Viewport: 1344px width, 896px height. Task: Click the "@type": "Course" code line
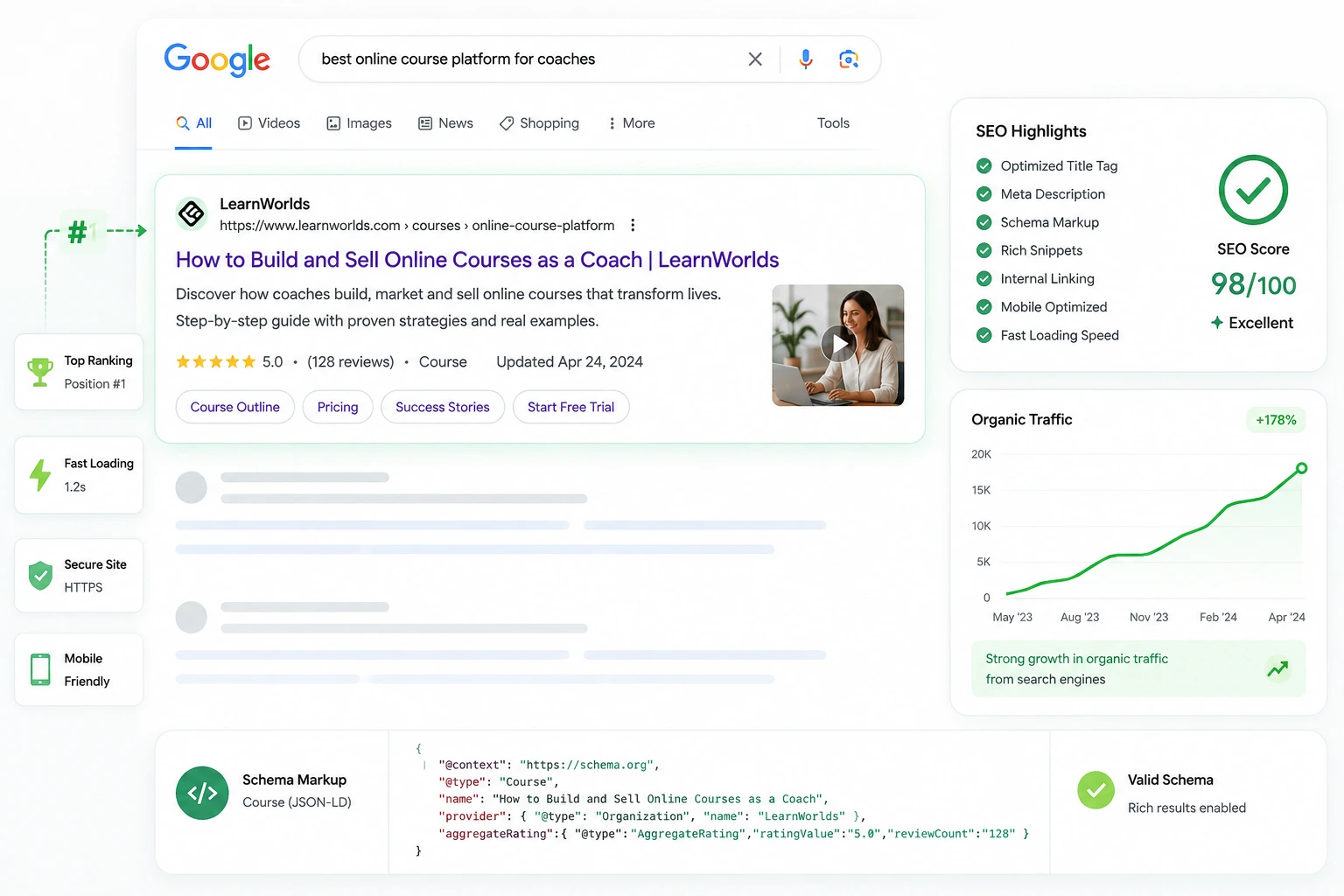pyautogui.click(x=498, y=782)
